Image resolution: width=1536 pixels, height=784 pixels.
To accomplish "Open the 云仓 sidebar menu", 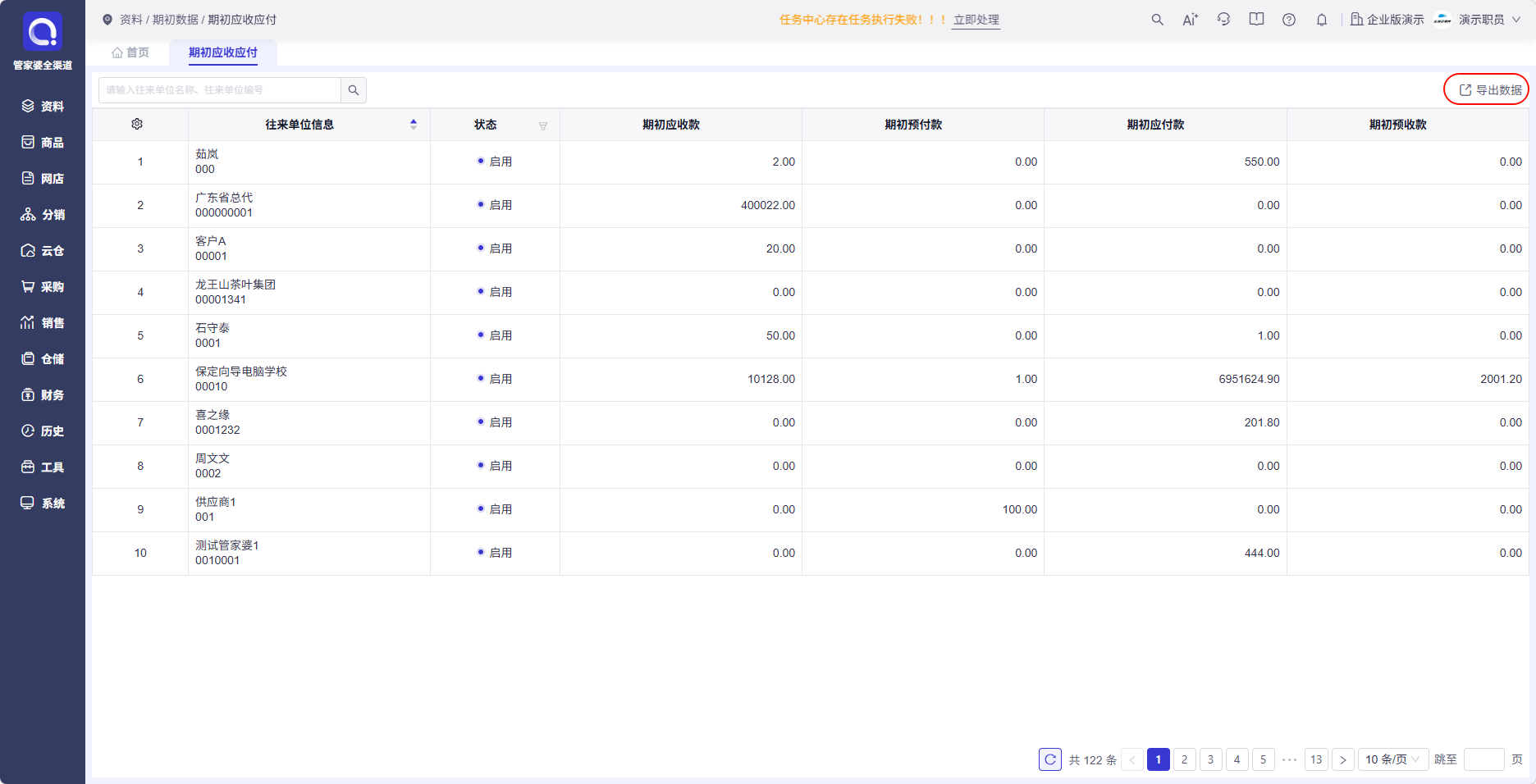I will (43, 251).
